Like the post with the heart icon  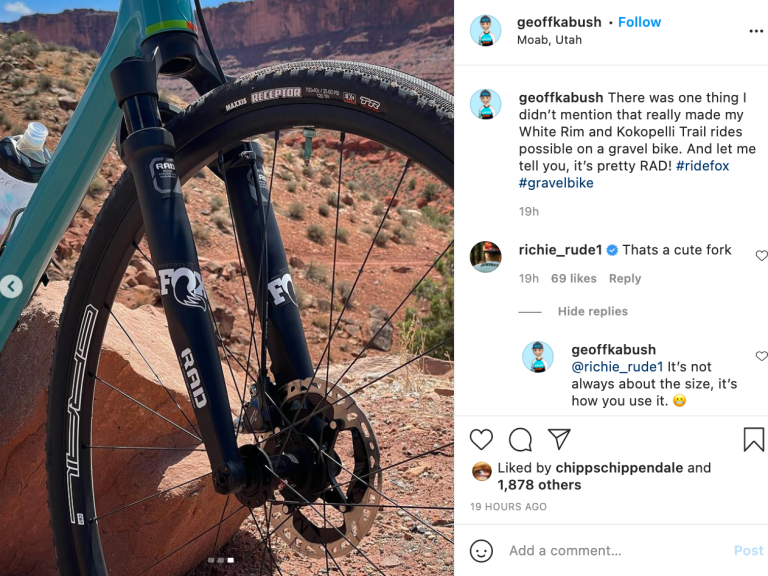coord(481,439)
